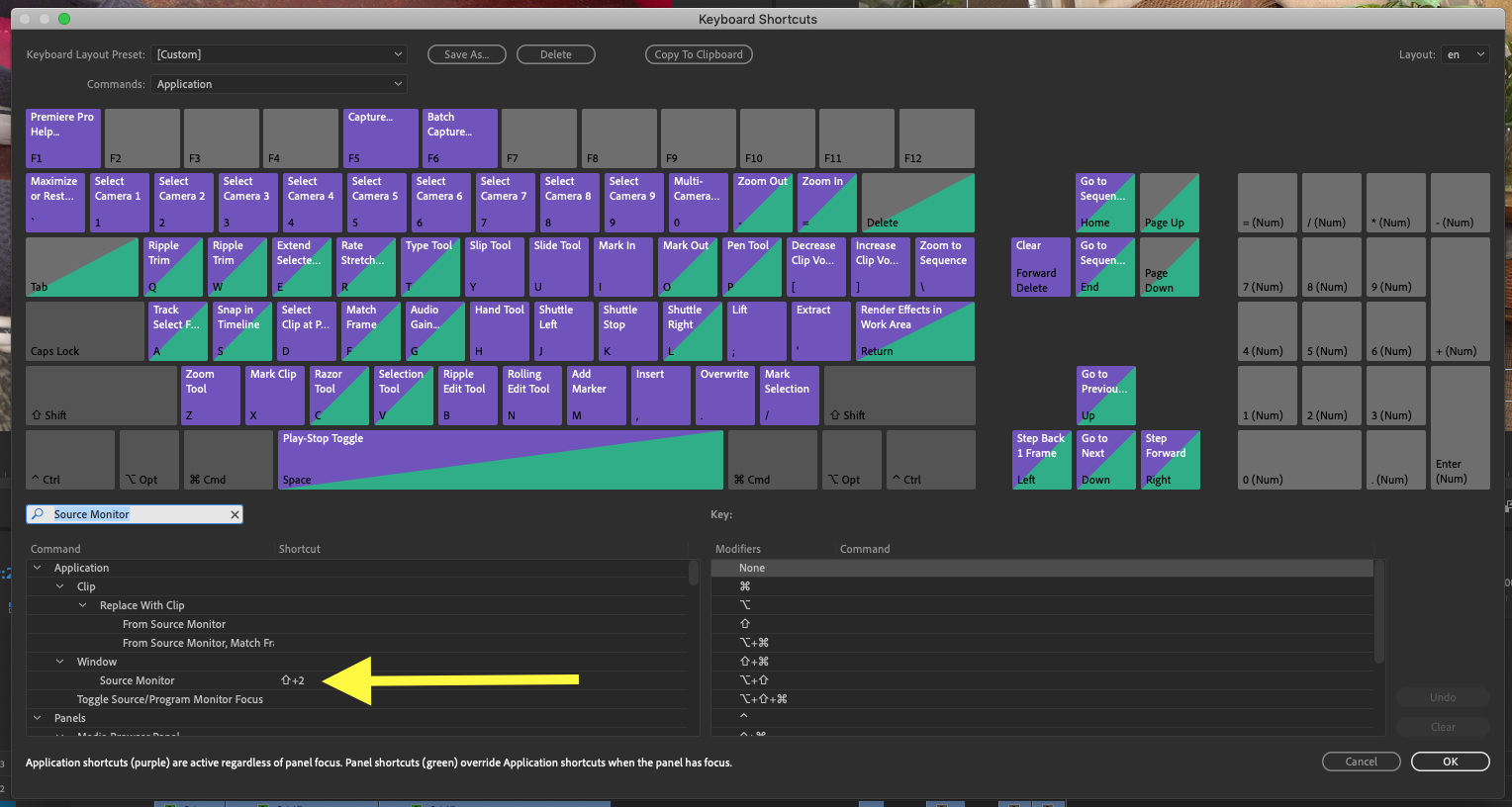Click the magnifier icon in the search field
The image size is (1512, 807).
38,514
